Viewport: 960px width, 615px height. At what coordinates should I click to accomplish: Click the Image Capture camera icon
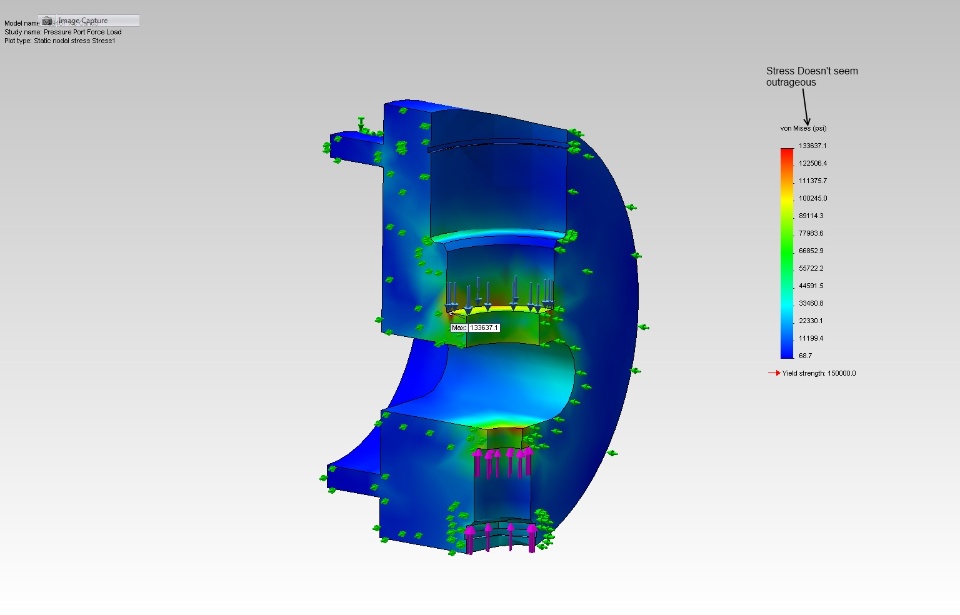[x=47, y=21]
